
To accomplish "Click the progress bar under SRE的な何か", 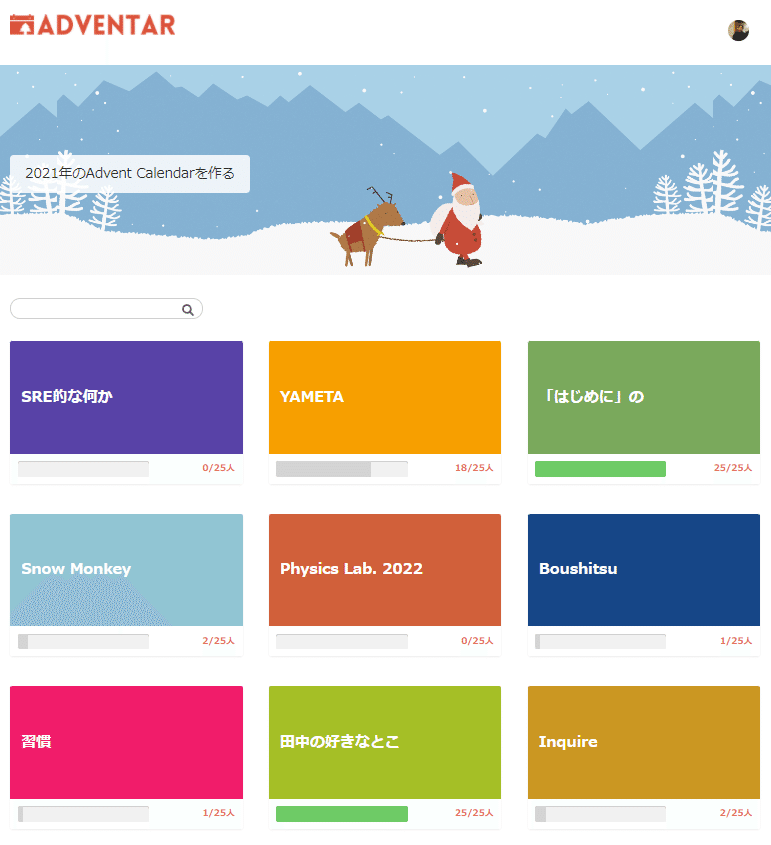I will [84, 469].
